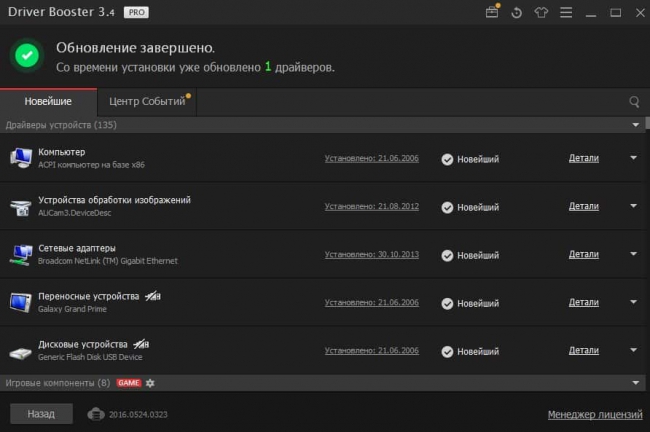Expand dropdown arrow for Сетевые адаптеры row
The height and width of the screenshot is (432, 650).
click(633, 254)
